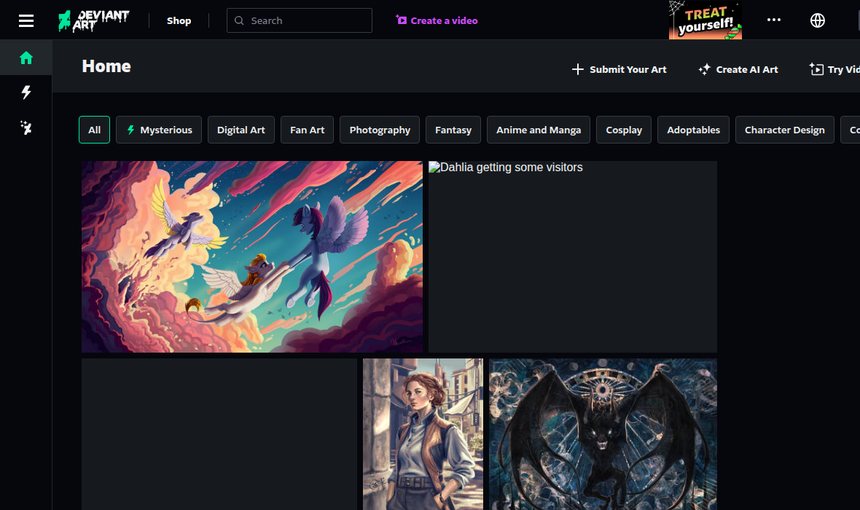Click the DeviantArt logo
The height and width of the screenshot is (510, 860).
(x=94, y=21)
